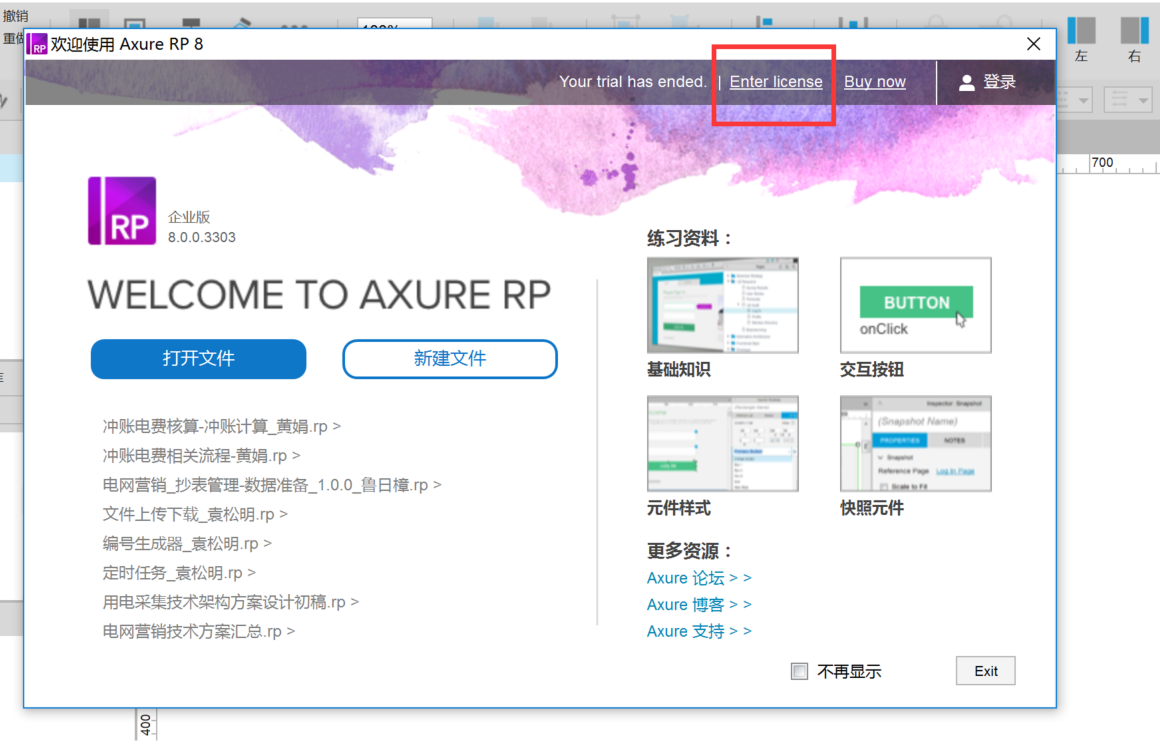Open the list dropdown at the right edge of the main window
The image size is (1160, 742).
(x=1127, y=98)
